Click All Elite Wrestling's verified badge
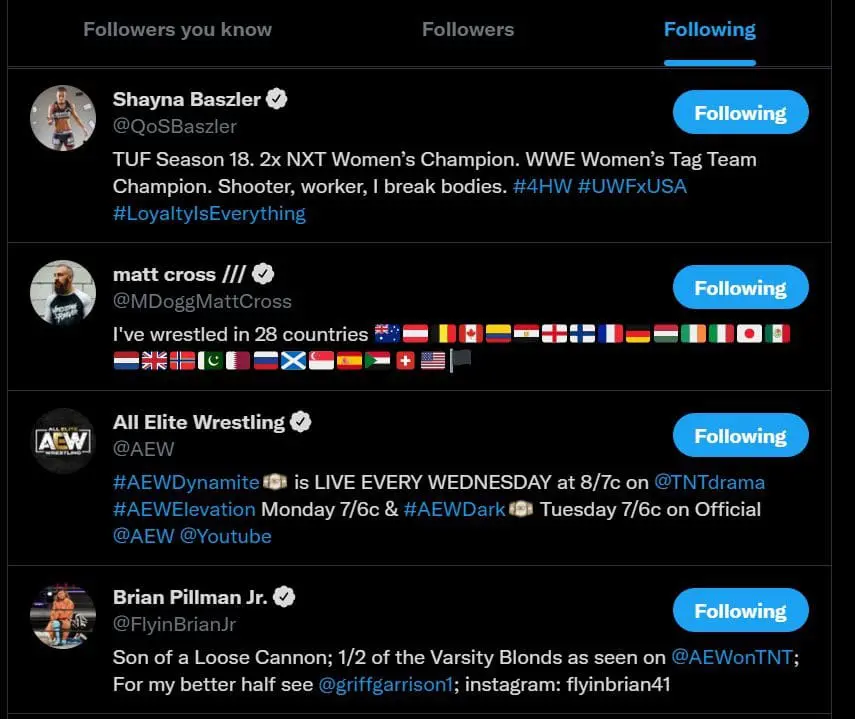This screenshot has width=855, height=719. [300, 422]
